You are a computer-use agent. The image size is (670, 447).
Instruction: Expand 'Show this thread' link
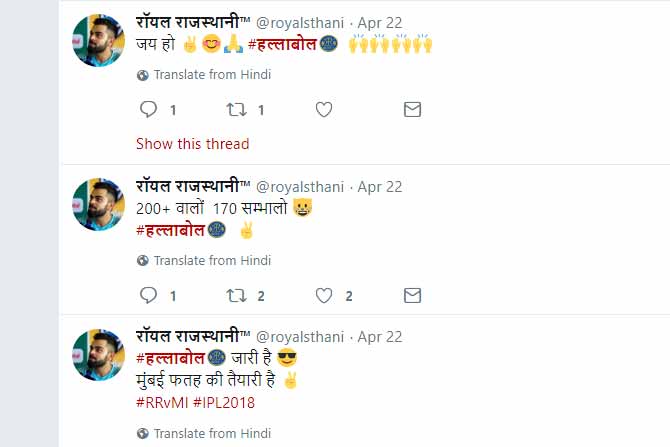192,144
